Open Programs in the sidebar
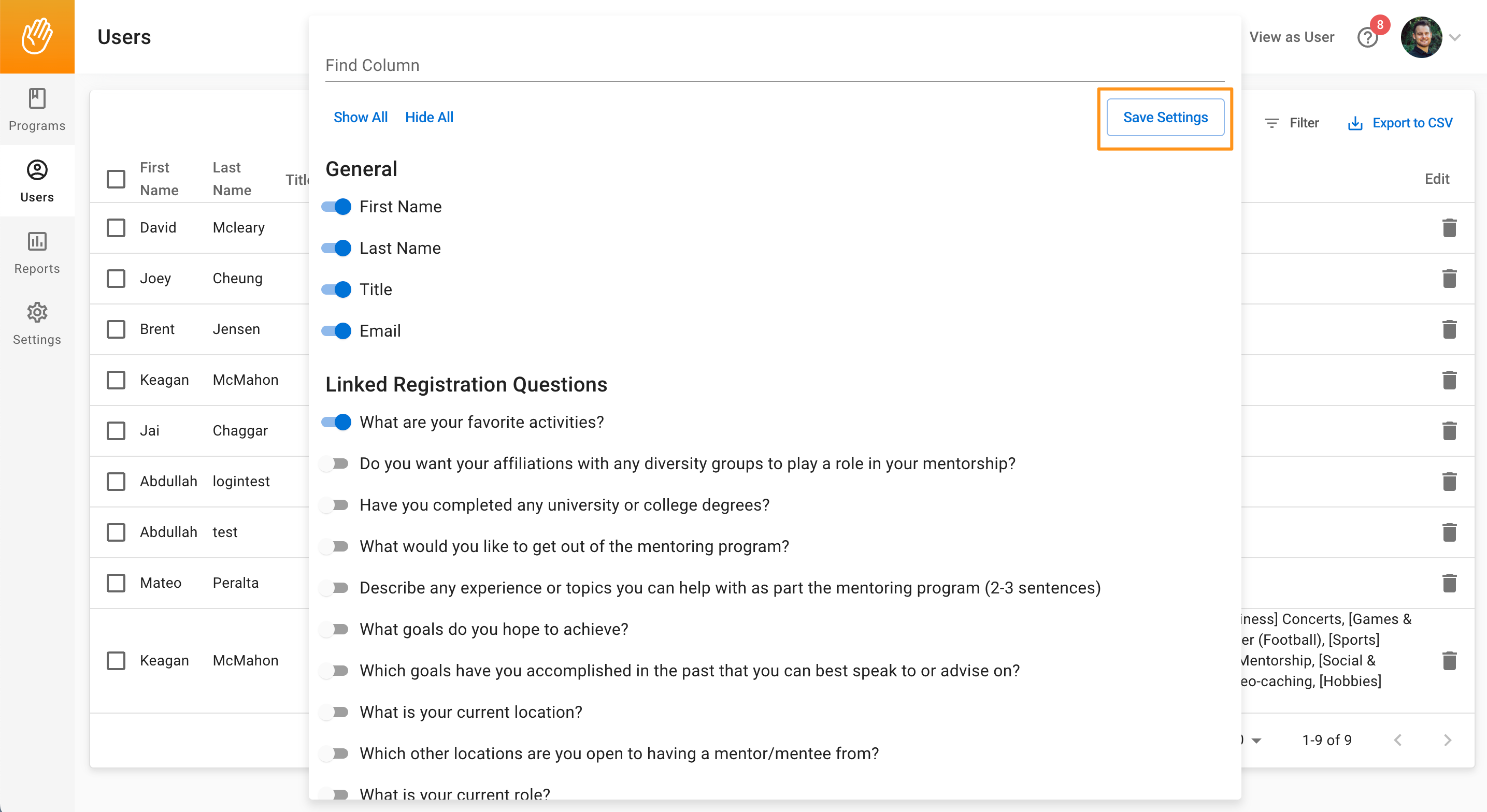The height and width of the screenshot is (812, 1487). click(x=37, y=110)
